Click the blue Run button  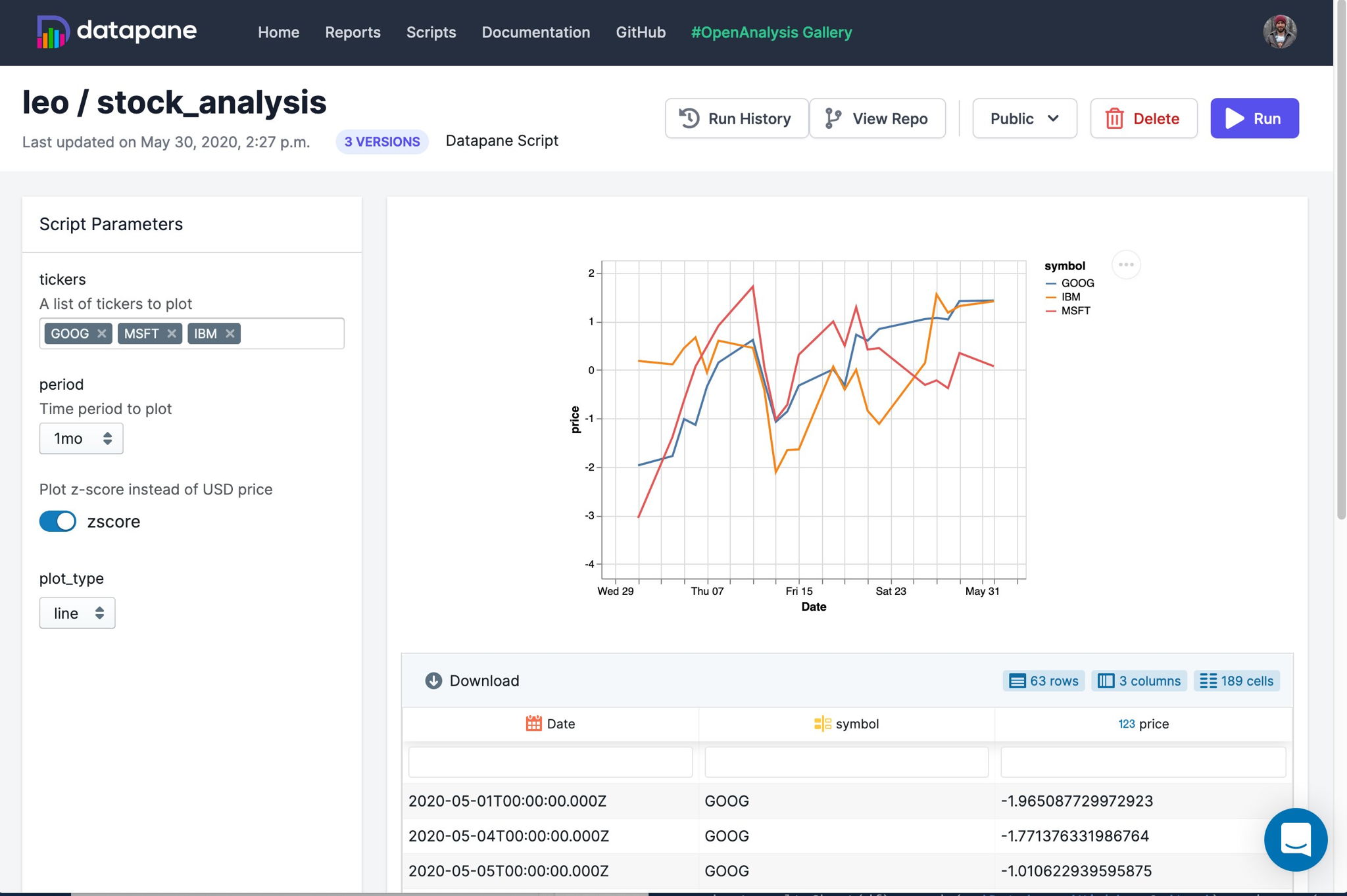[1254, 118]
